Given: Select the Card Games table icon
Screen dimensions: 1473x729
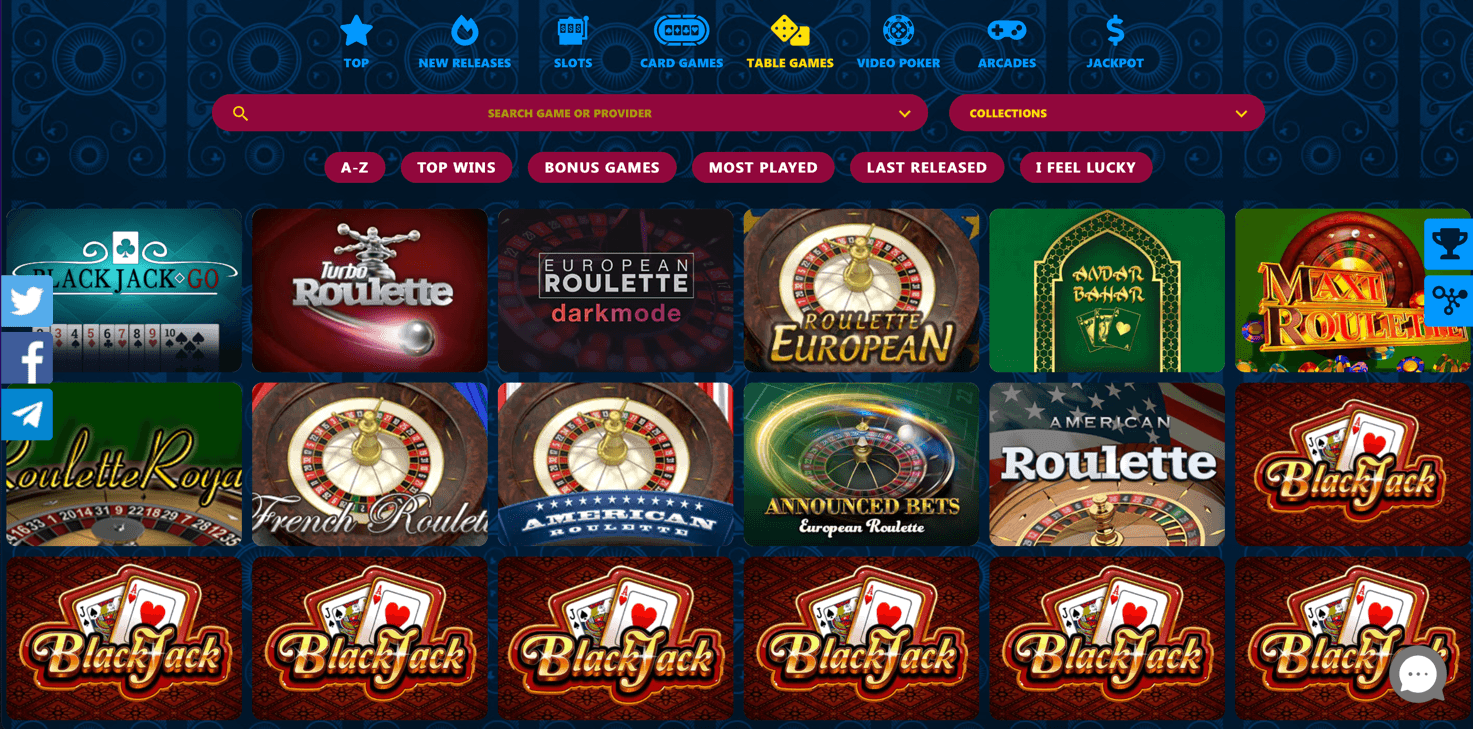Looking at the screenshot, I should [681, 30].
